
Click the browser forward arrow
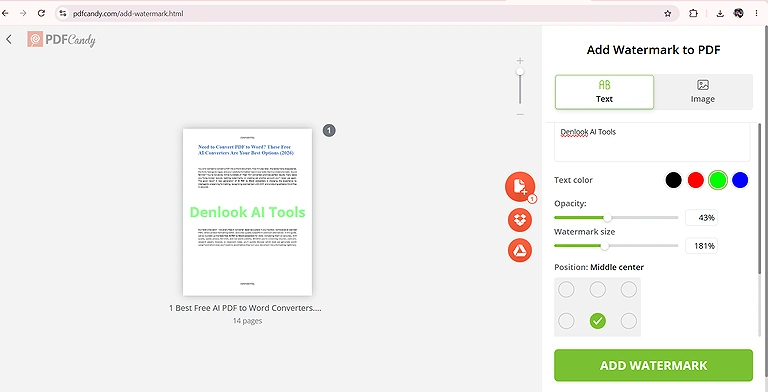23,14
